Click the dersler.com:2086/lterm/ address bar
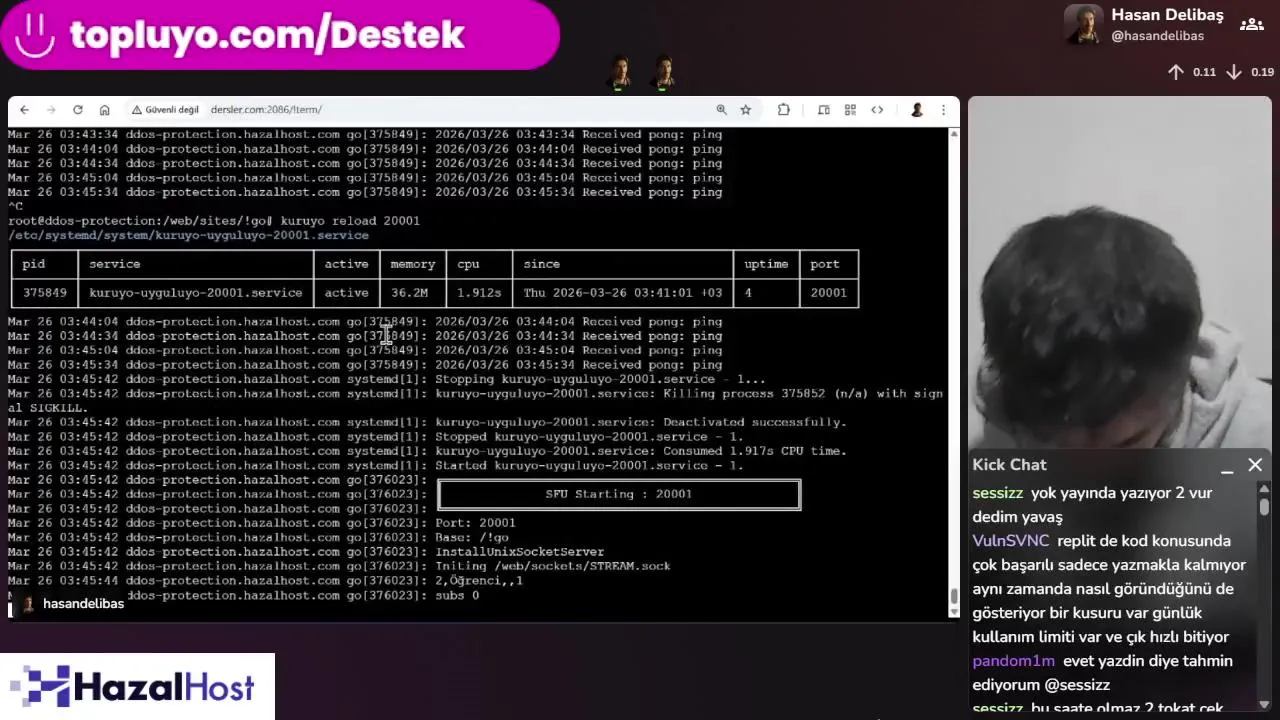1280x720 pixels. click(x=266, y=110)
